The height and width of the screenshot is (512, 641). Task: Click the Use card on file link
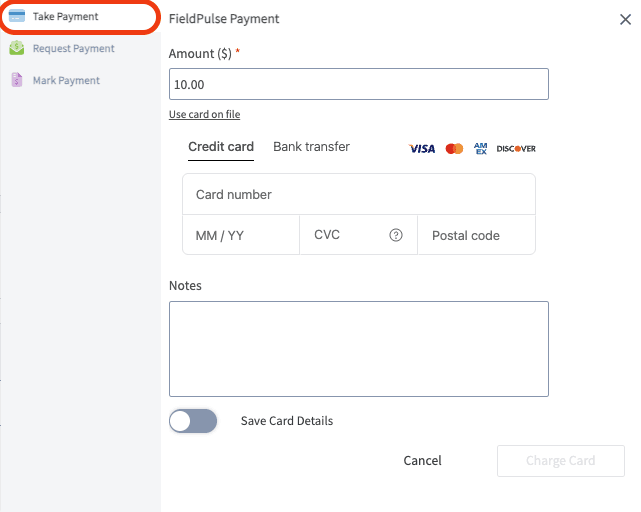[x=204, y=114]
